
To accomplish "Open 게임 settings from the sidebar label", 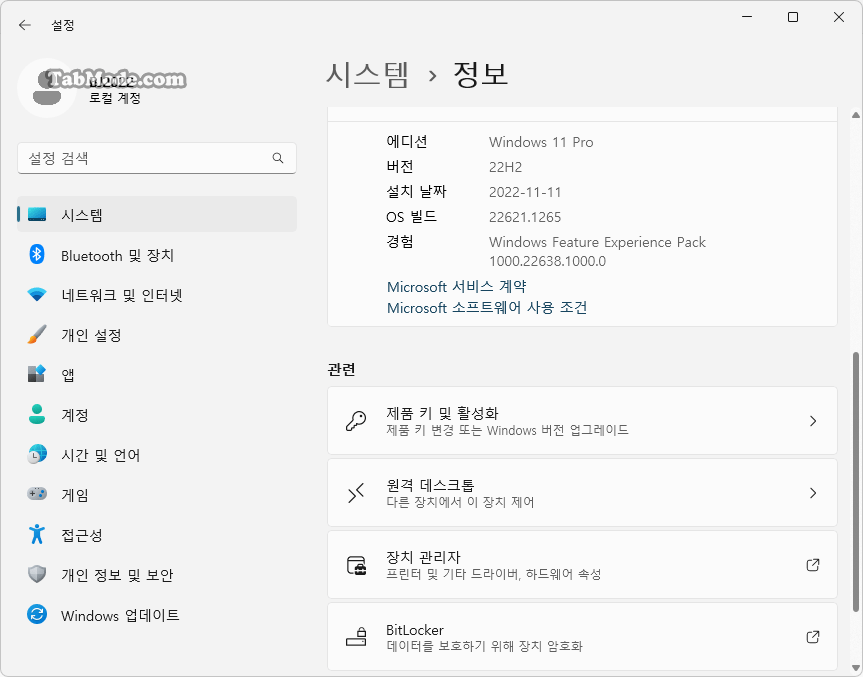I will click(75, 495).
